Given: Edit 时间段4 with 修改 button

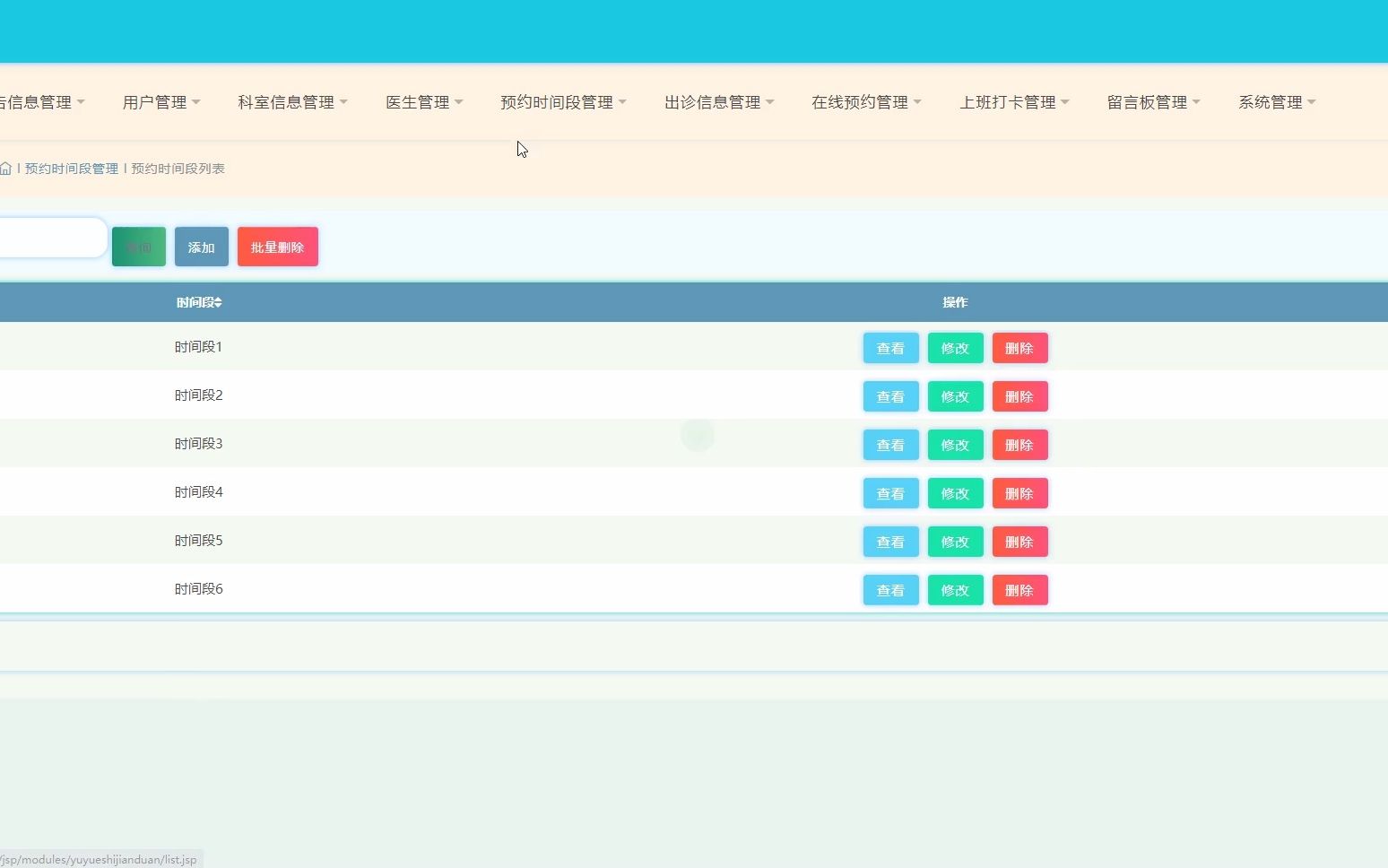Looking at the screenshot, I should click(x=956, y=493).
